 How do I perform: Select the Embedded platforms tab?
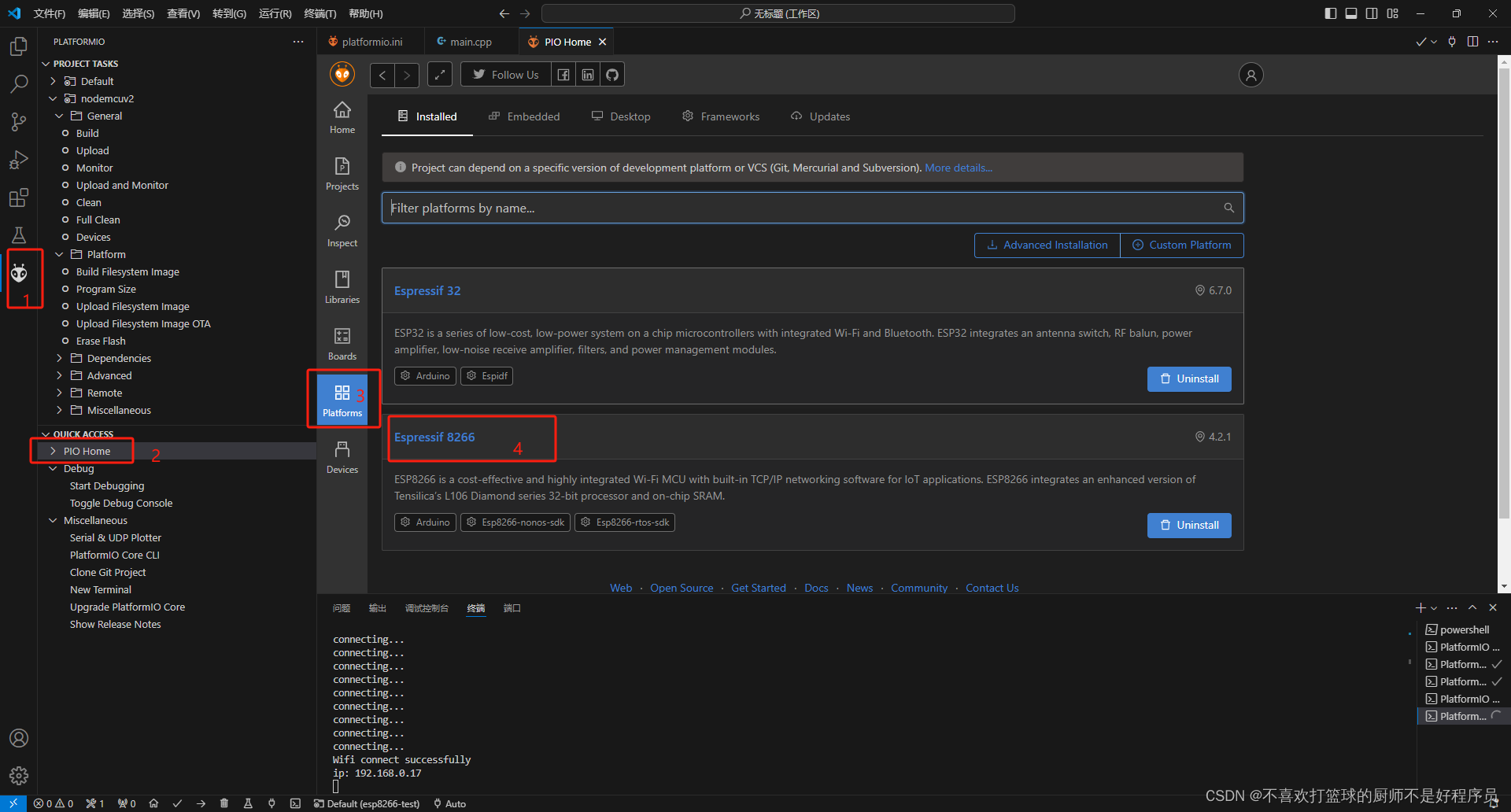coord(524,116)
